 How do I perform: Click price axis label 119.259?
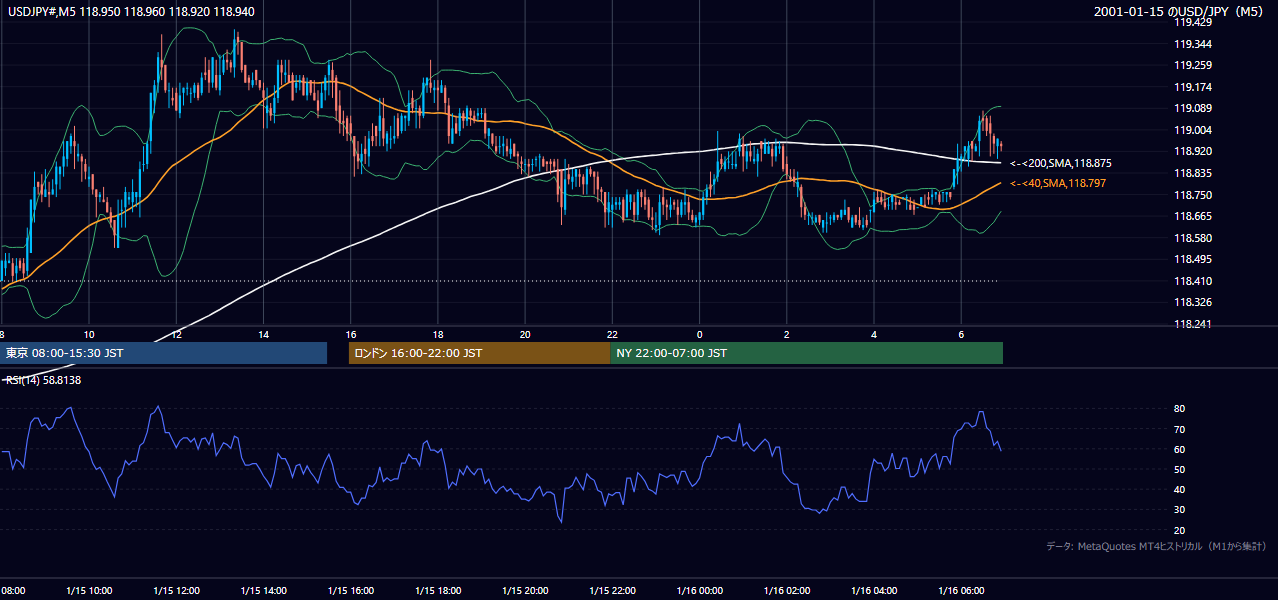[1194, 65]
